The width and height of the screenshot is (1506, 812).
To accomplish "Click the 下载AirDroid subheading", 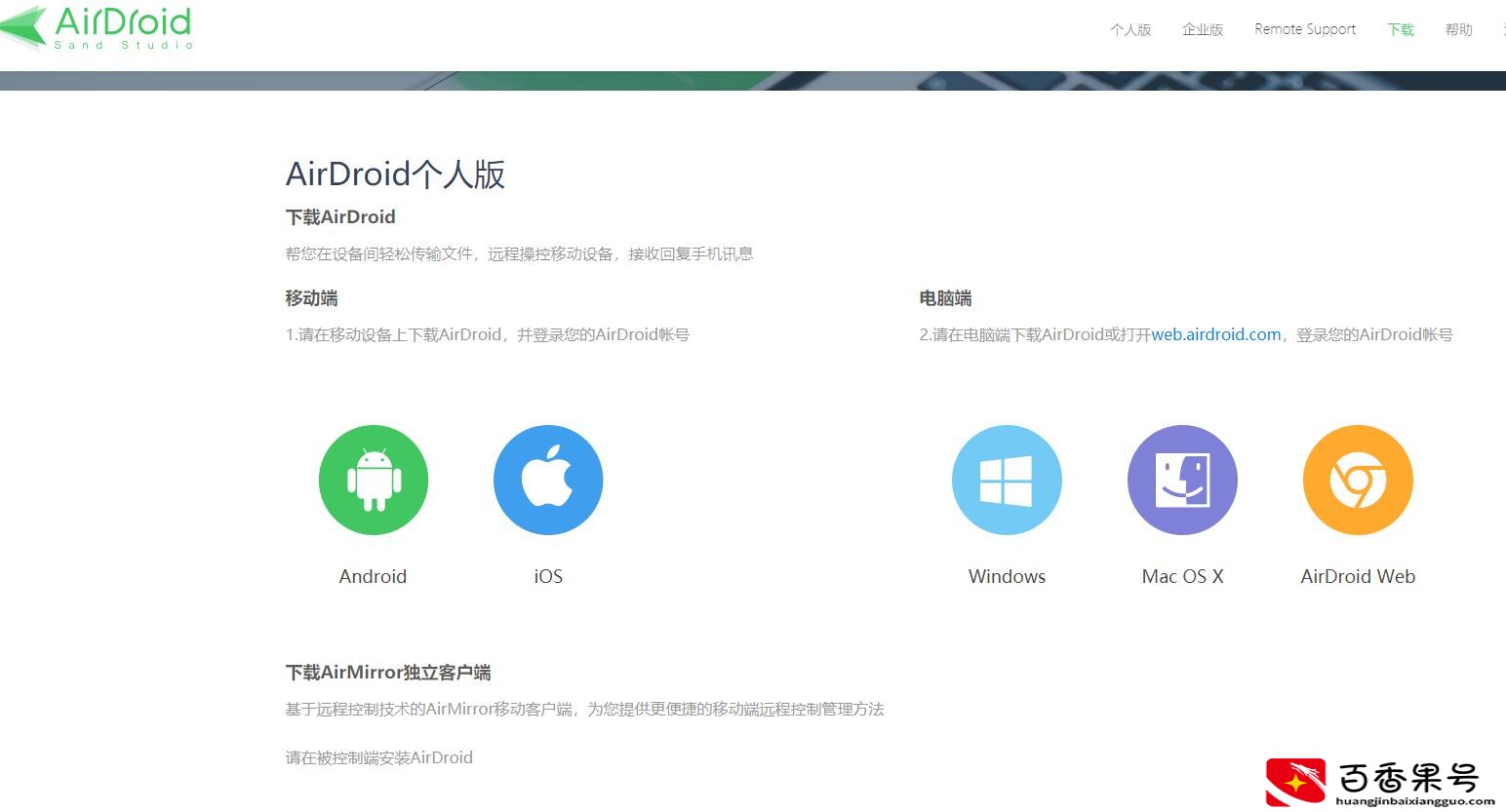I will tap(340, 216).
